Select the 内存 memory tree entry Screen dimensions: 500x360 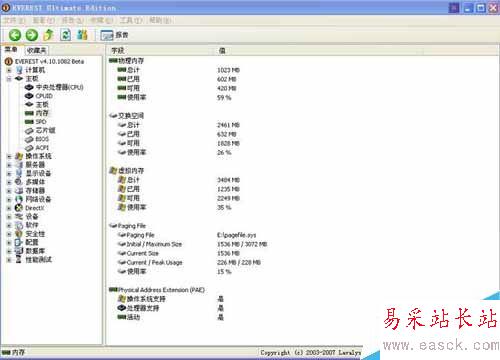[42, 113]
